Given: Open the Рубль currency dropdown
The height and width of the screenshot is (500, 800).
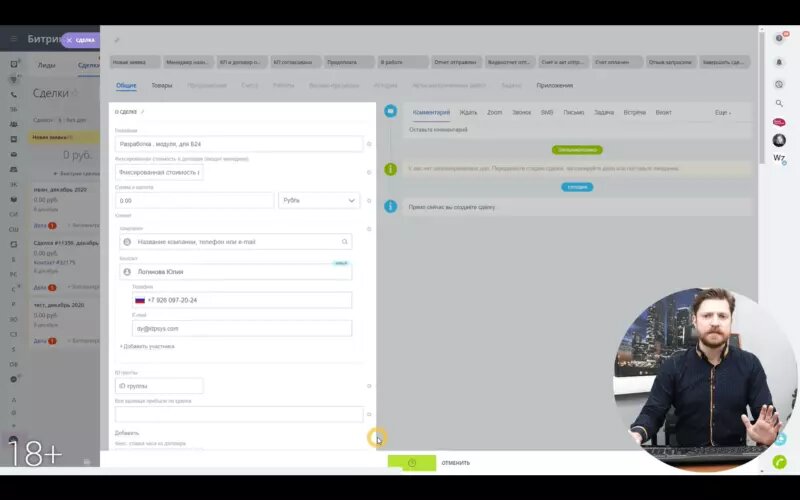Looking at the screenshot, I should (x=319, y=201).
